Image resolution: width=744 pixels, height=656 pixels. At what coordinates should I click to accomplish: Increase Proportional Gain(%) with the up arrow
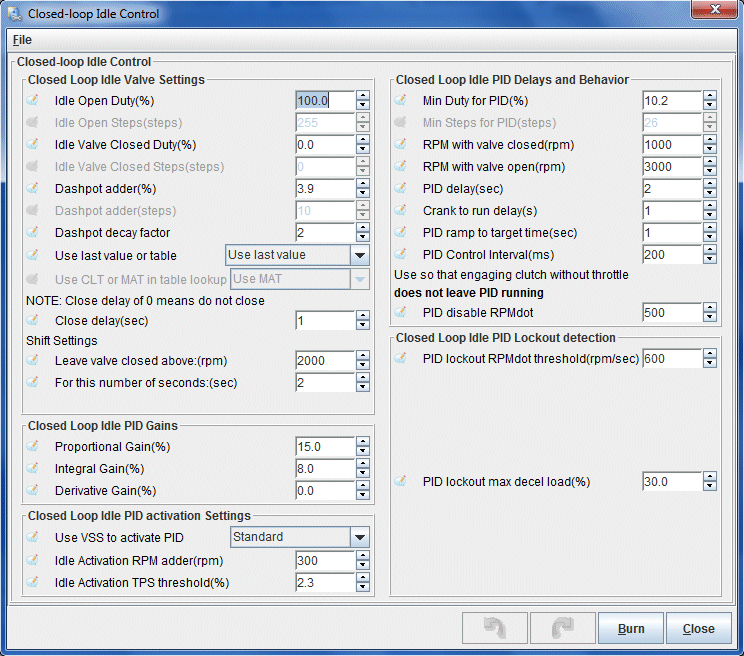(x=363, y=442)
